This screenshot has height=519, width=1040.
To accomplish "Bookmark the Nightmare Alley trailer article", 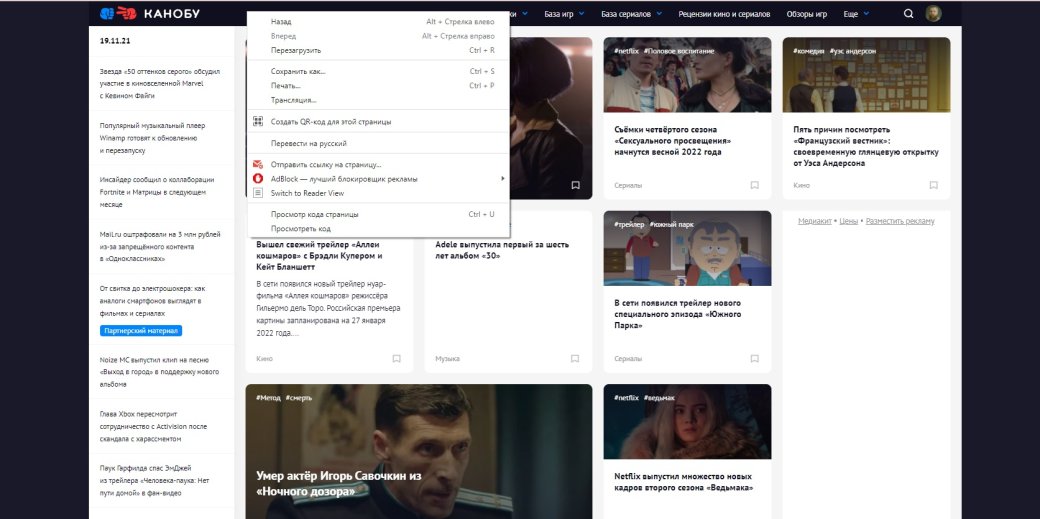I will 397,358.
